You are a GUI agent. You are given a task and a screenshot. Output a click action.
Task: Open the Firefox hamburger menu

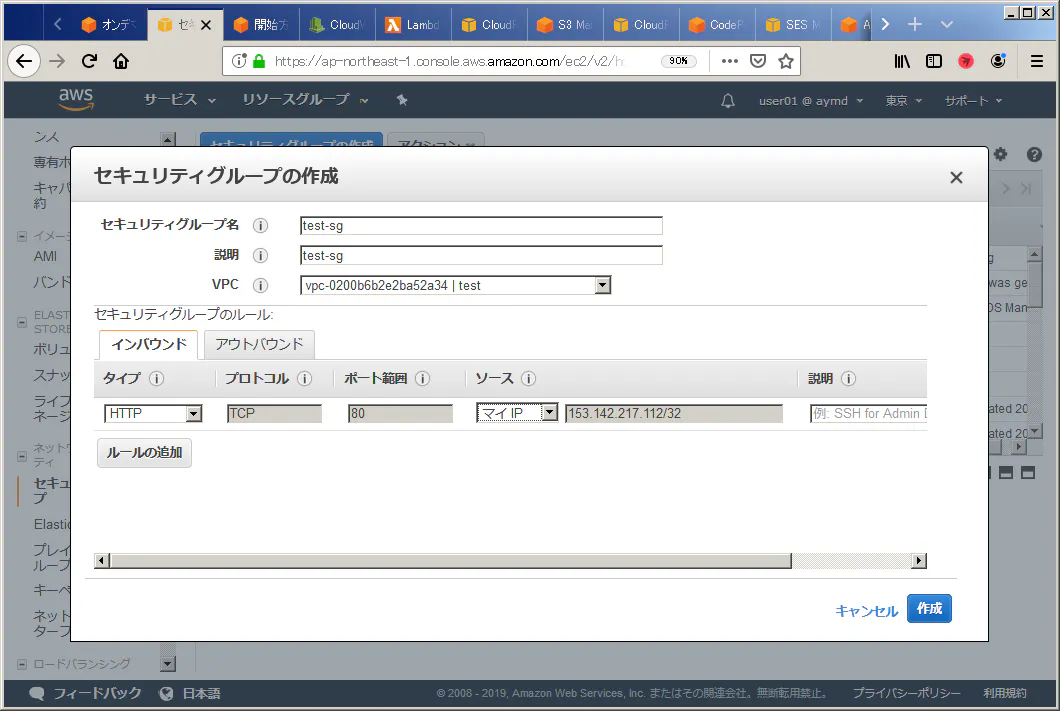(x=1036, y=62)
